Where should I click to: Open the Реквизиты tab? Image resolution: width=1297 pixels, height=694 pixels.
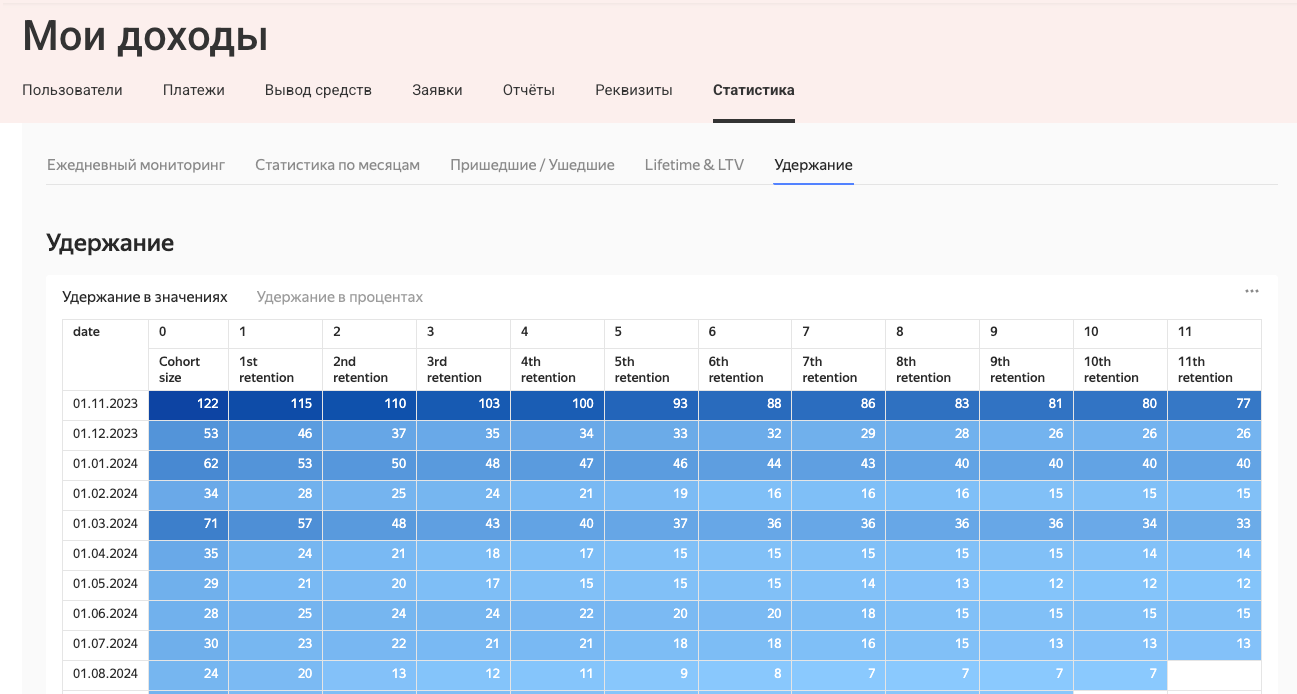[633, 90]
